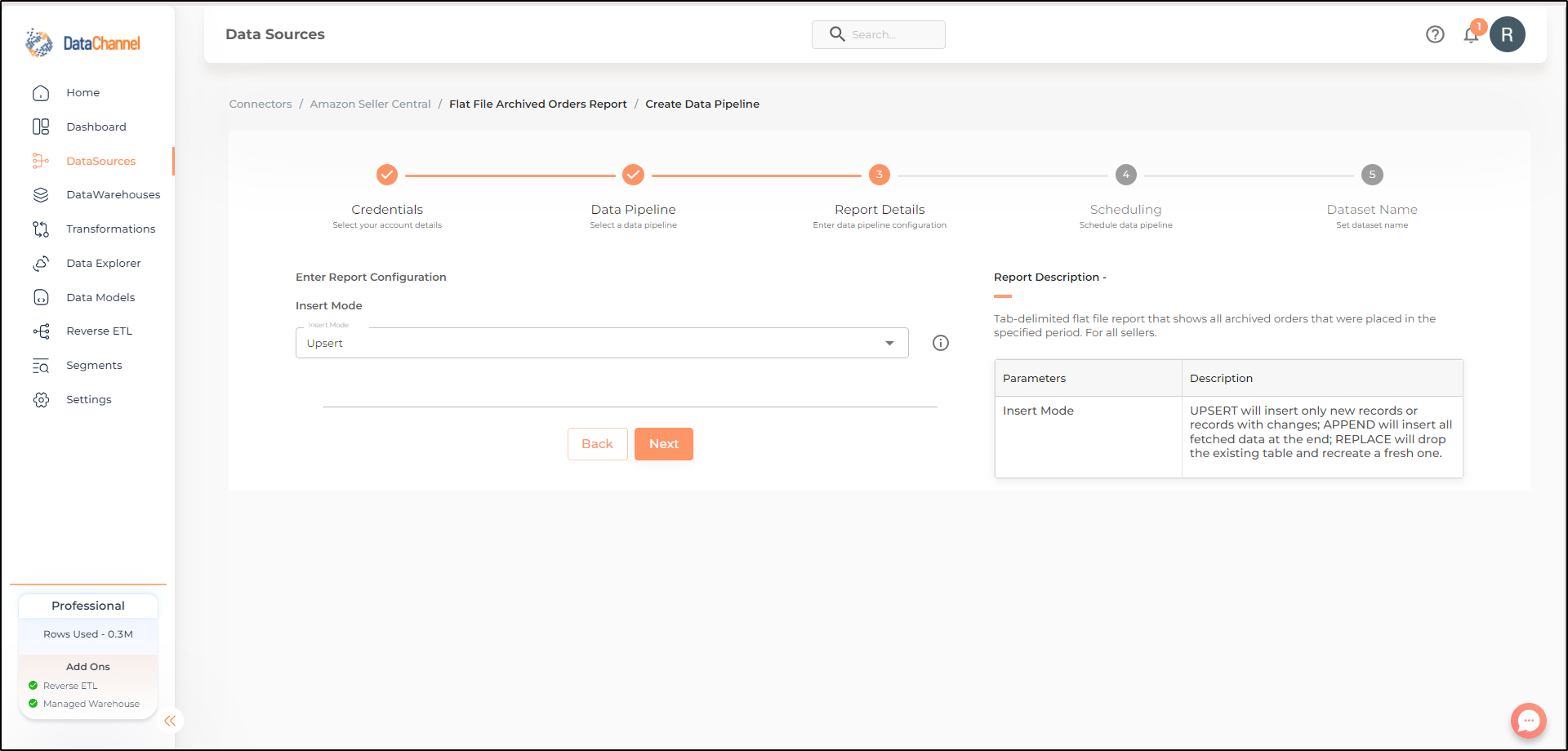This screenshot has height=751, width=1568.
Task: Click the Segments search-list icon
Action: pos(41,366)
